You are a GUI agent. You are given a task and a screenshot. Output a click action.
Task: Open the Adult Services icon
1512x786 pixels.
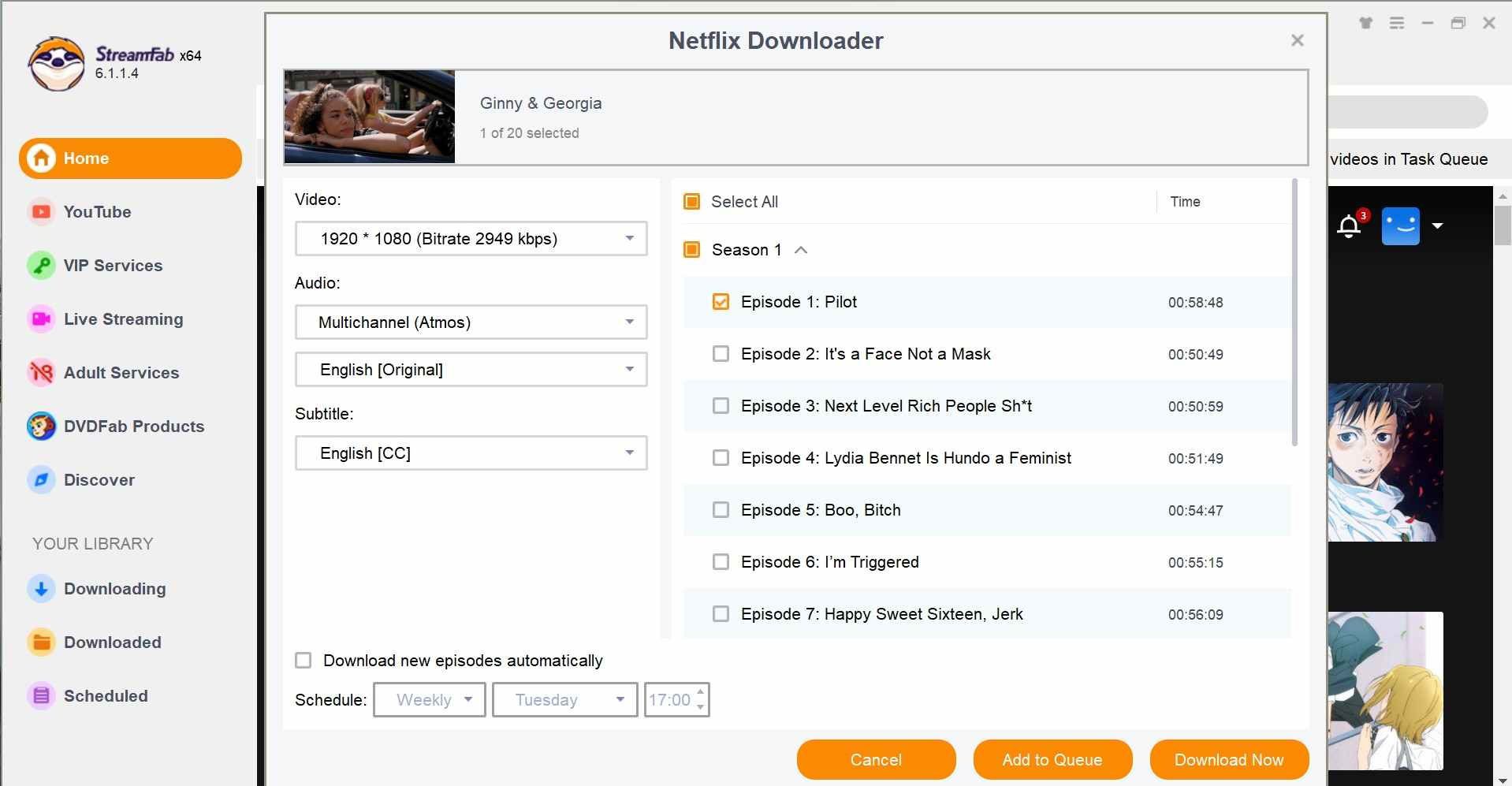pyautogui.click(x=41, y=373)
